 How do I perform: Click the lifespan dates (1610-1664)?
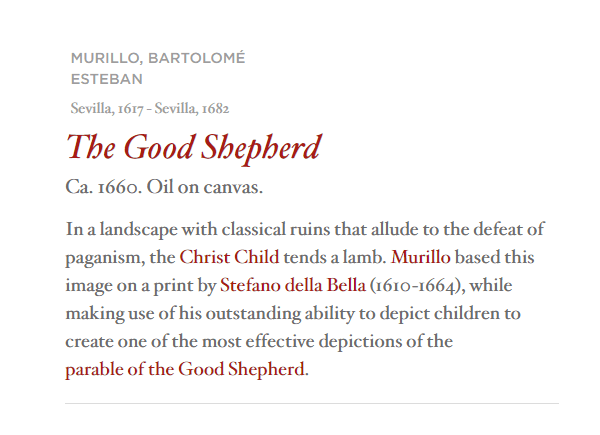[x=417, y=285]
